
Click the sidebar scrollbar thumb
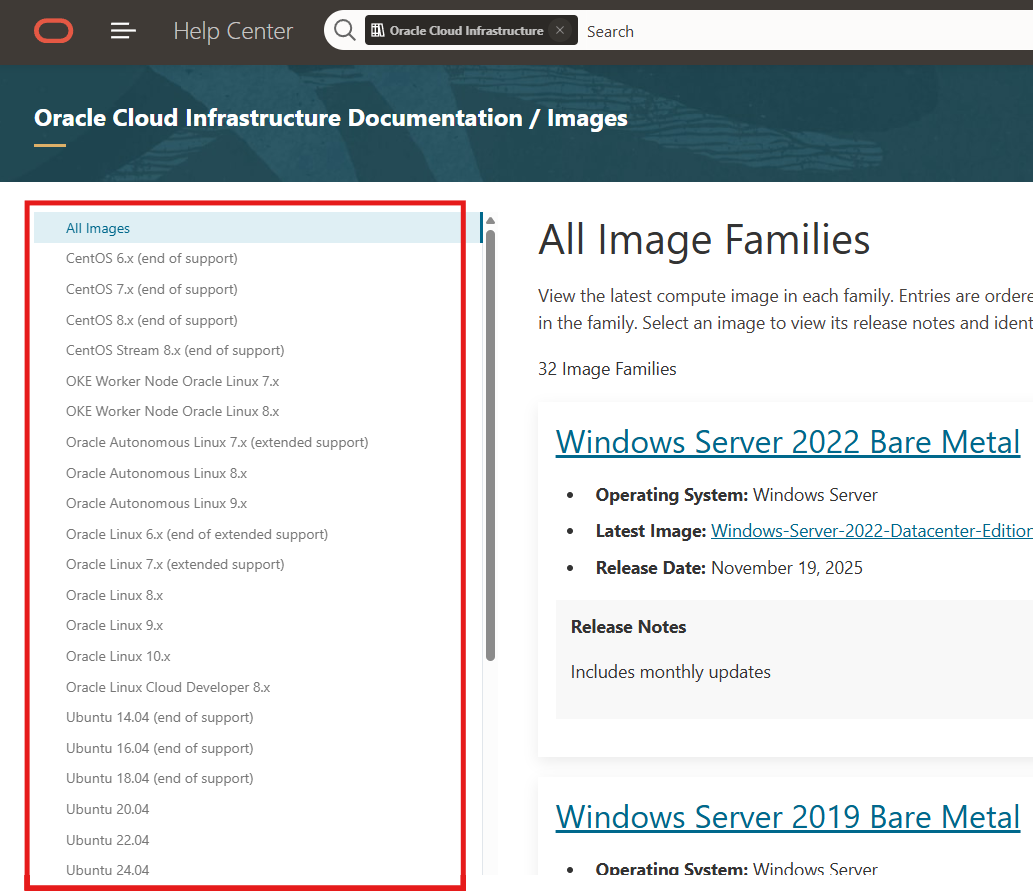coord(490,445)
